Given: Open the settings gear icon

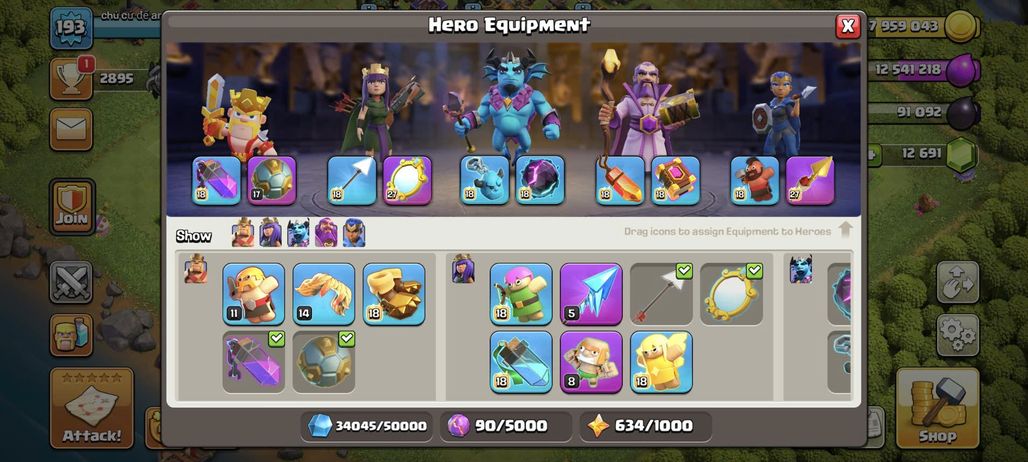Looking at the screenshot, I should click(x=958, y=335).
